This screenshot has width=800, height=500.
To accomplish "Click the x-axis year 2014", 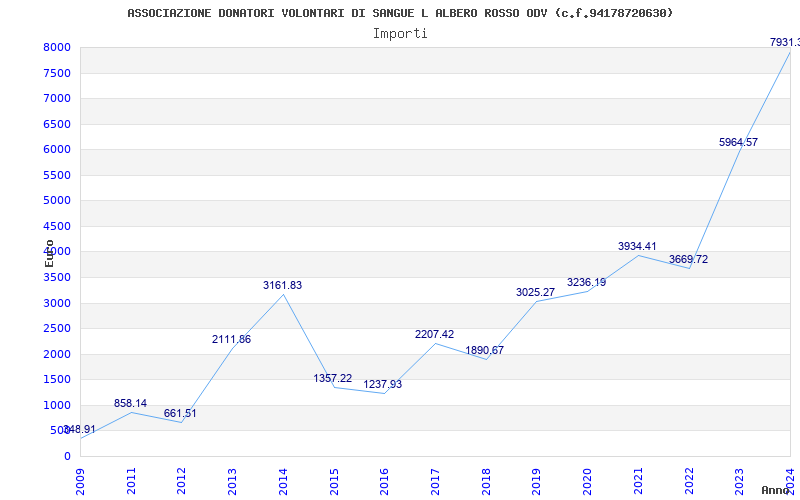I will pyautogui.click(x=283, y=481).
